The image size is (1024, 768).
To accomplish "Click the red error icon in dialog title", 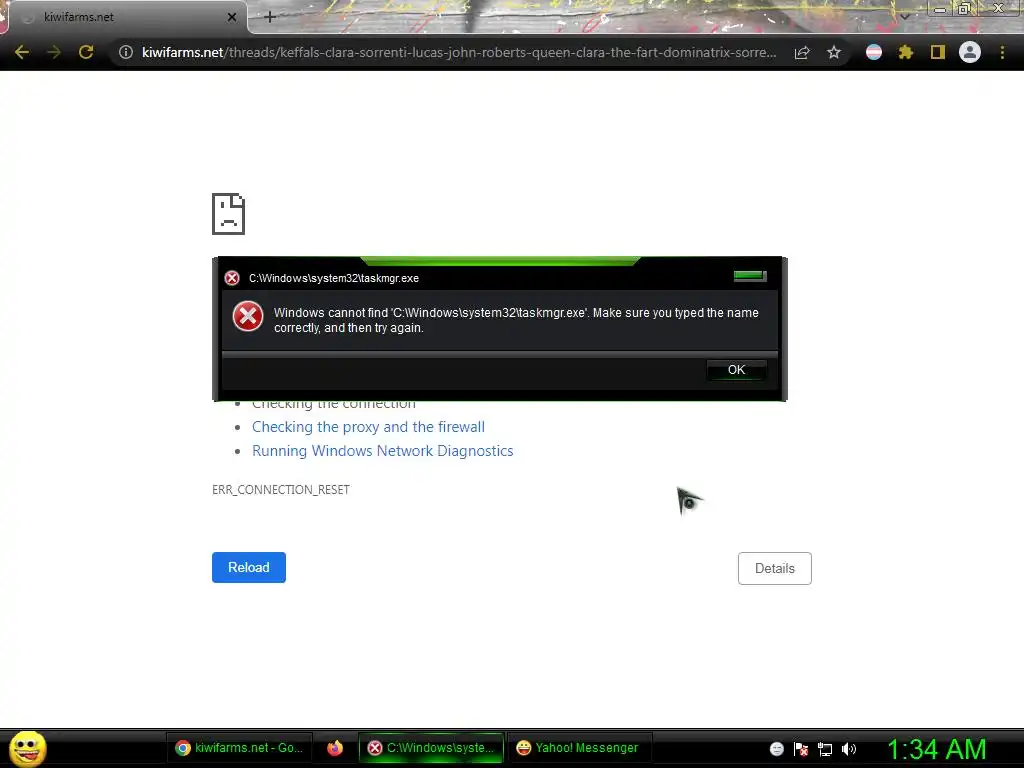I will (x=232, y=278).
